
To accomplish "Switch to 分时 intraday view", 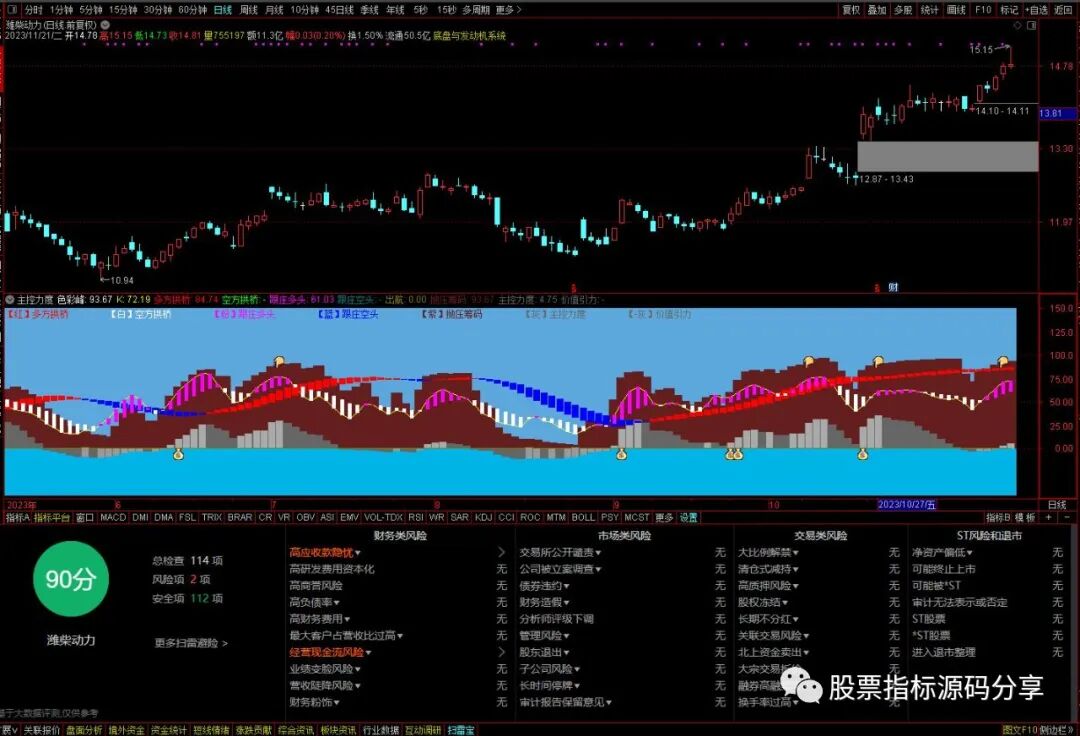I will coord(33,10).
